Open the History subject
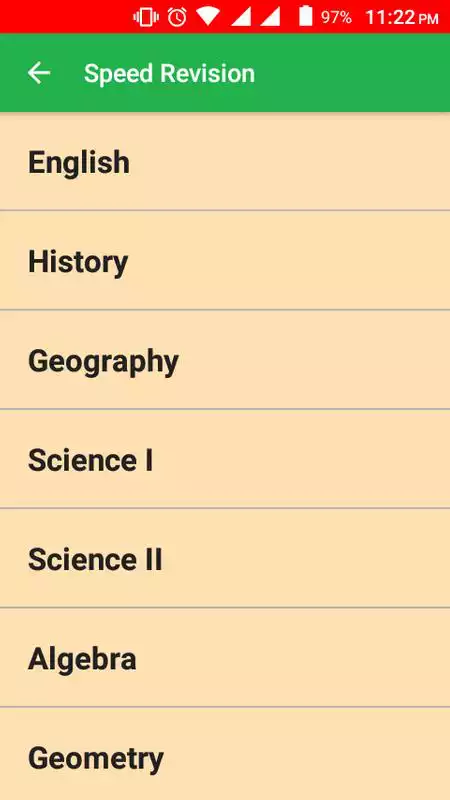This screenshot has width=450, height=800. 225,260
